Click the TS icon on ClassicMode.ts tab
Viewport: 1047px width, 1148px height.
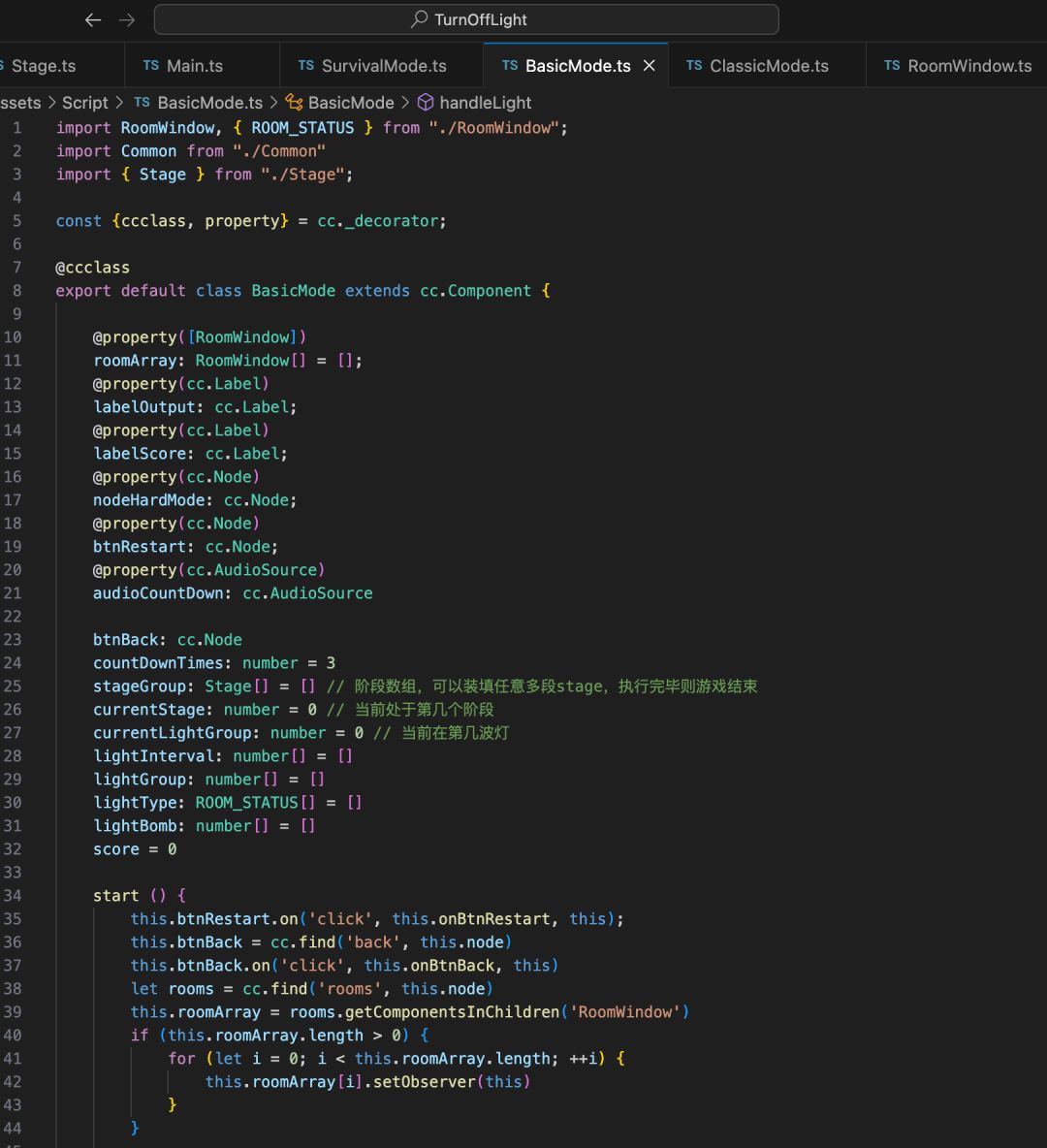pyautogui.click(x=694, y=66)
